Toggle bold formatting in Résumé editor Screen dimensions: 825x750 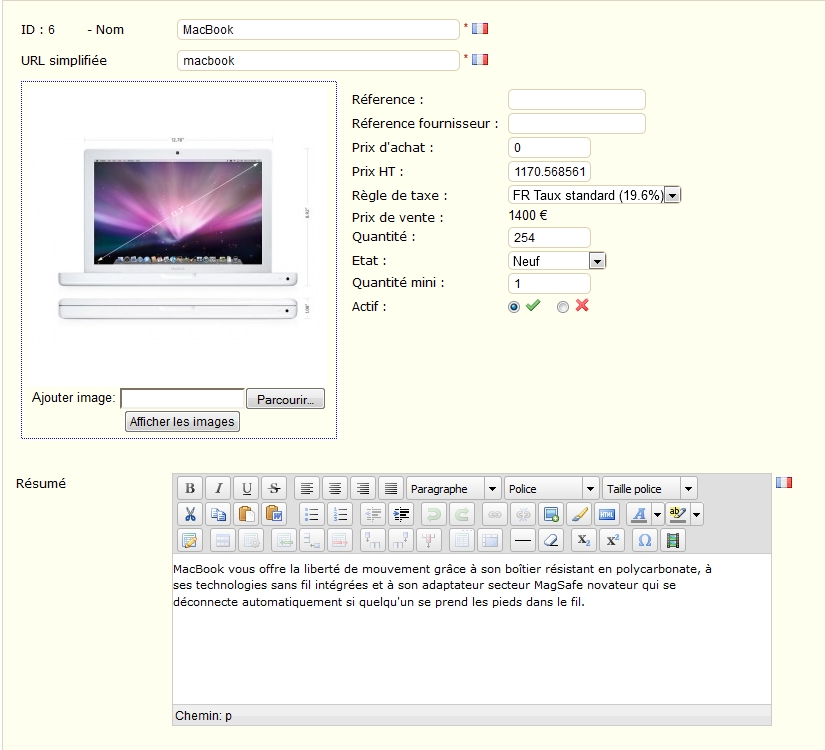[x=190, y=488]
